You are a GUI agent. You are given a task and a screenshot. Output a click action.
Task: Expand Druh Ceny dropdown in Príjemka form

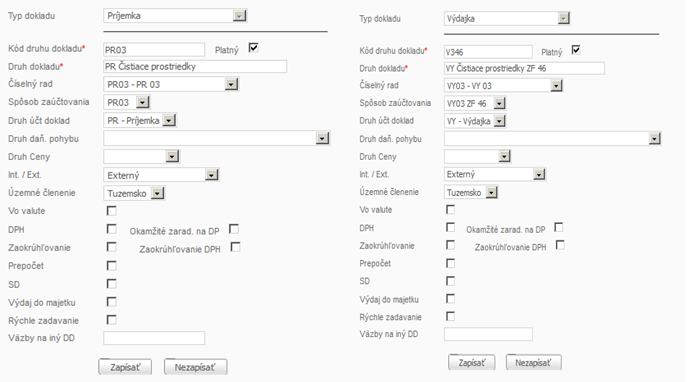(x=142, y=156)
